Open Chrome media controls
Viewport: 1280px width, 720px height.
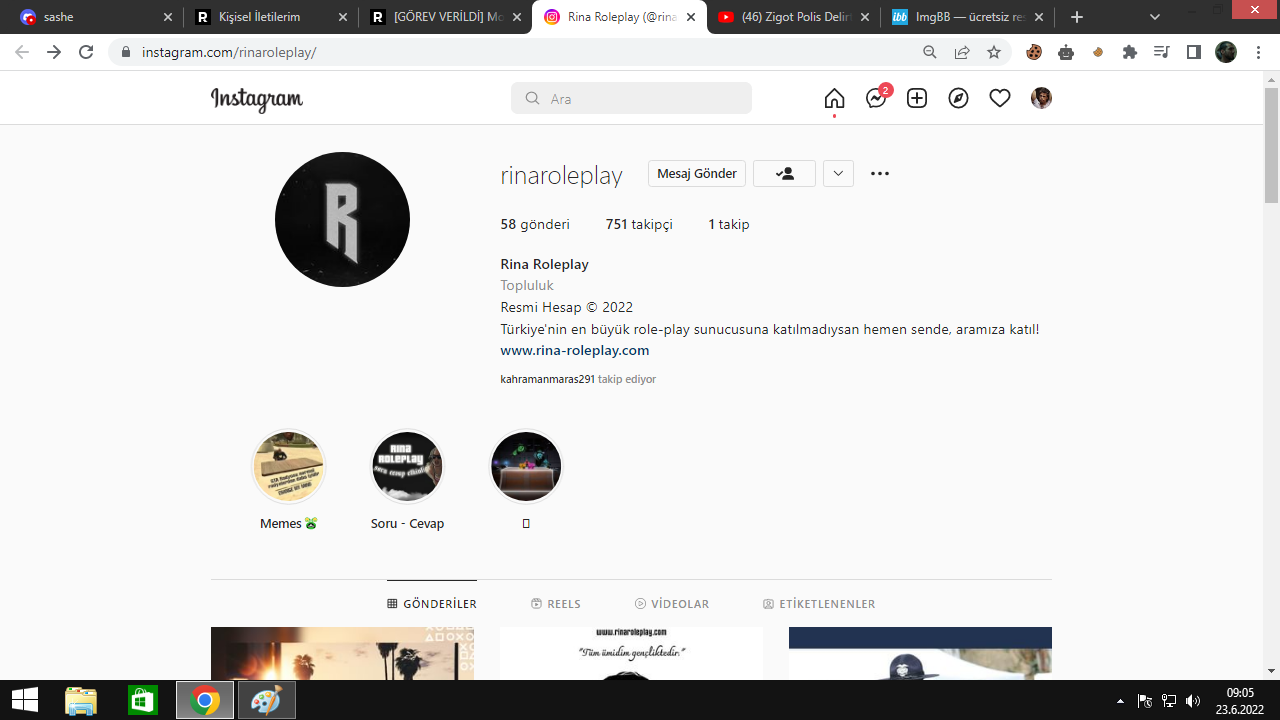coord(1162,52)
